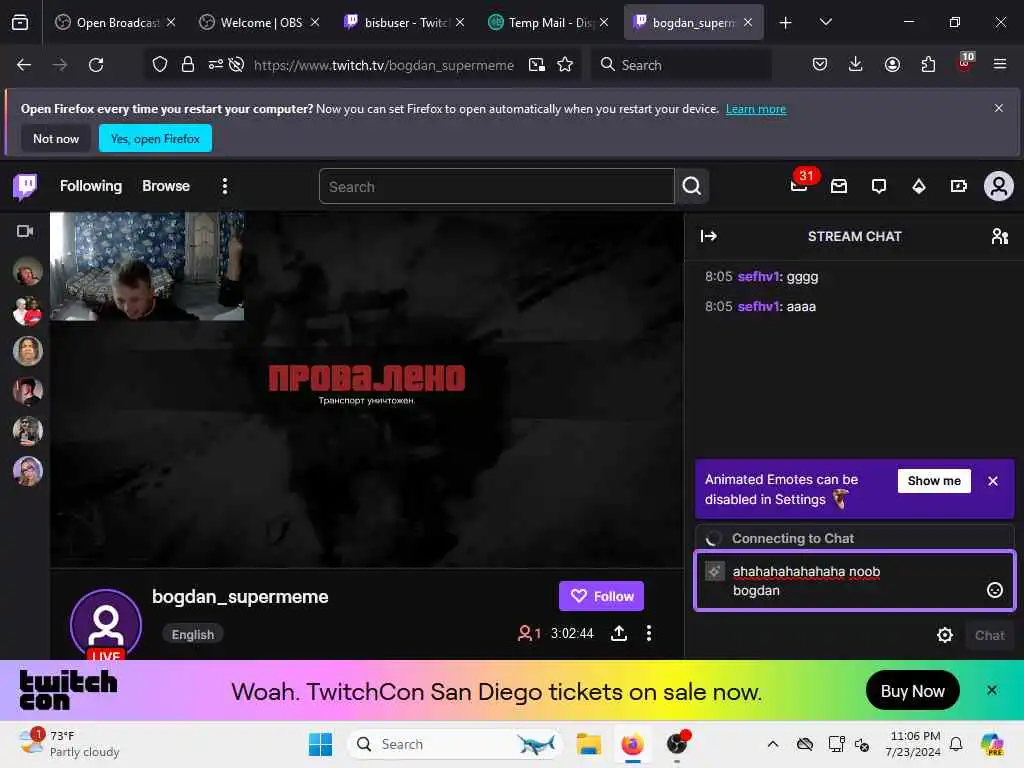This screenshot has height=768, width=1024.
Task: Open the chat Community users icon
Action: coord(999,236)
